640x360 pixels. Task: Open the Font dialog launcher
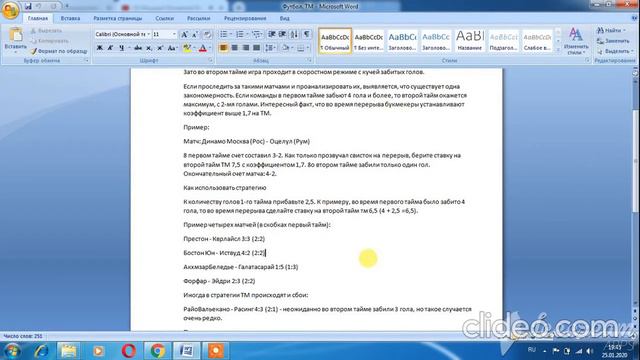point(211,60)
